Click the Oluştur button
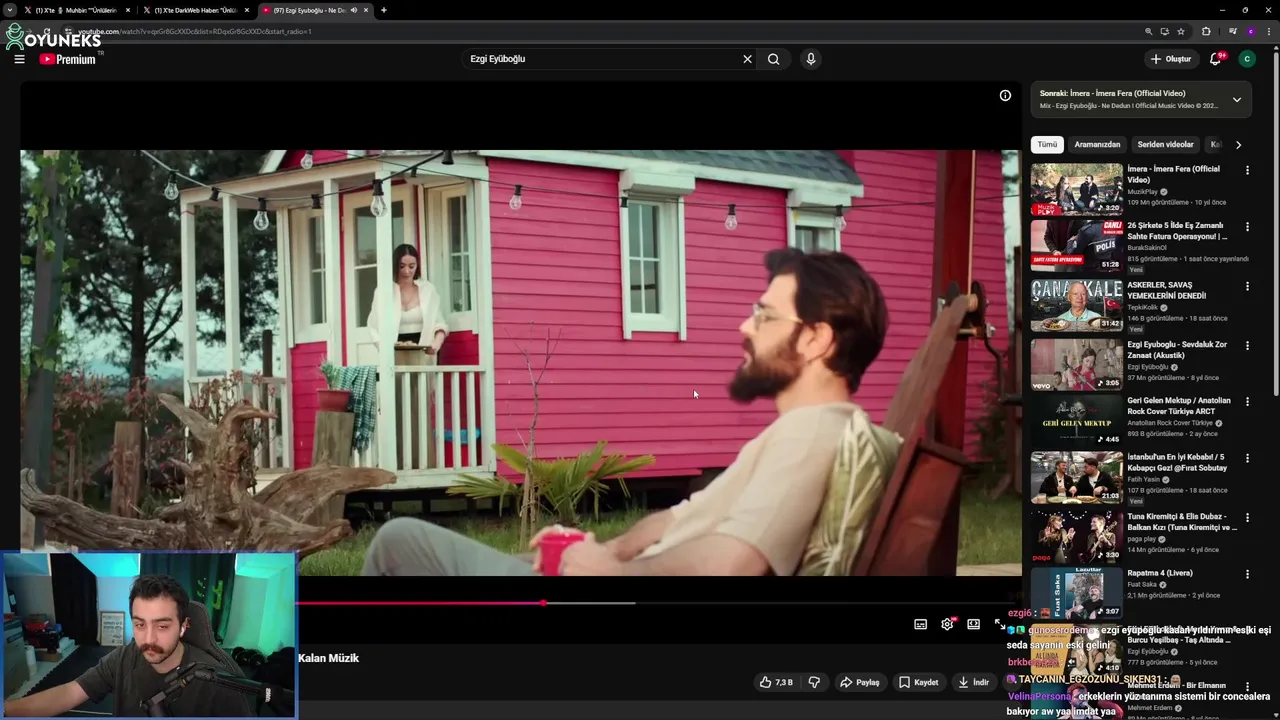The image size is (1280, 720). coord(1171,59)
